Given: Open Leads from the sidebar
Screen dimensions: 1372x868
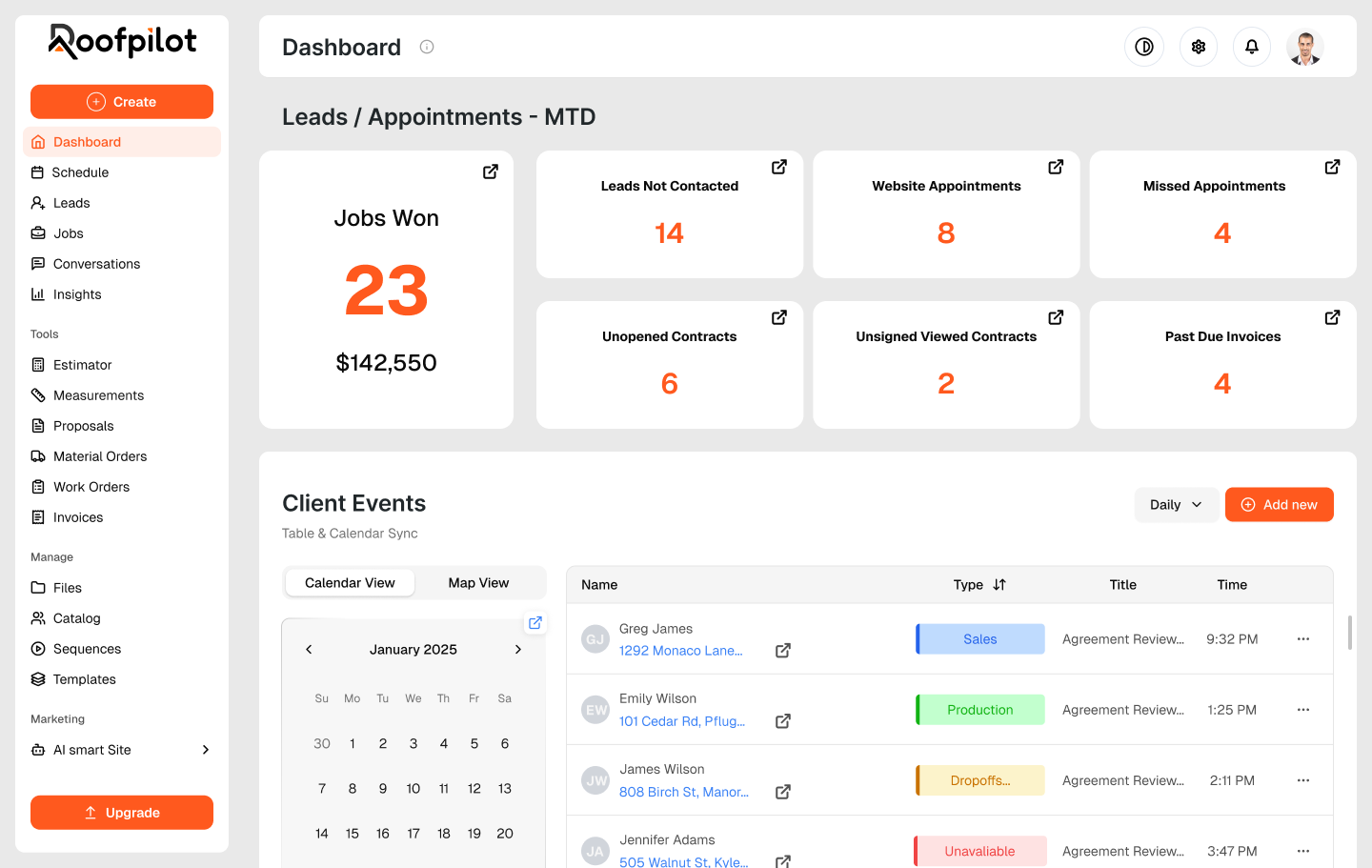Looking at the screenshot, I should click(122, 203).
